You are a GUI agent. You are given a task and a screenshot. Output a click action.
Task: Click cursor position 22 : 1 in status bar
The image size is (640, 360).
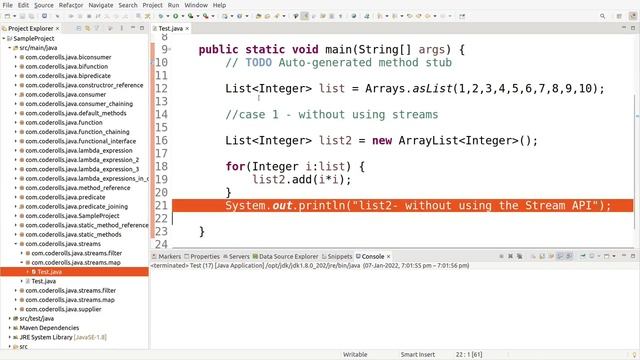(x=469, y=355)
